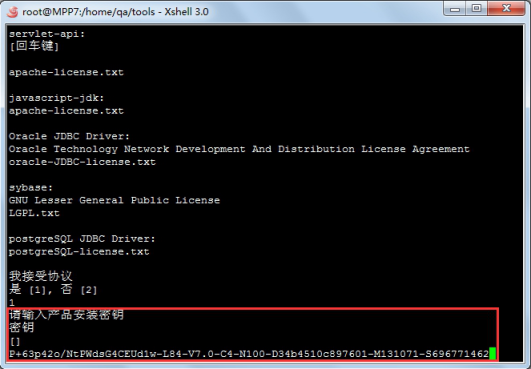
Task: Close the Xshell 3.0 window
Action: coord(506,9)
